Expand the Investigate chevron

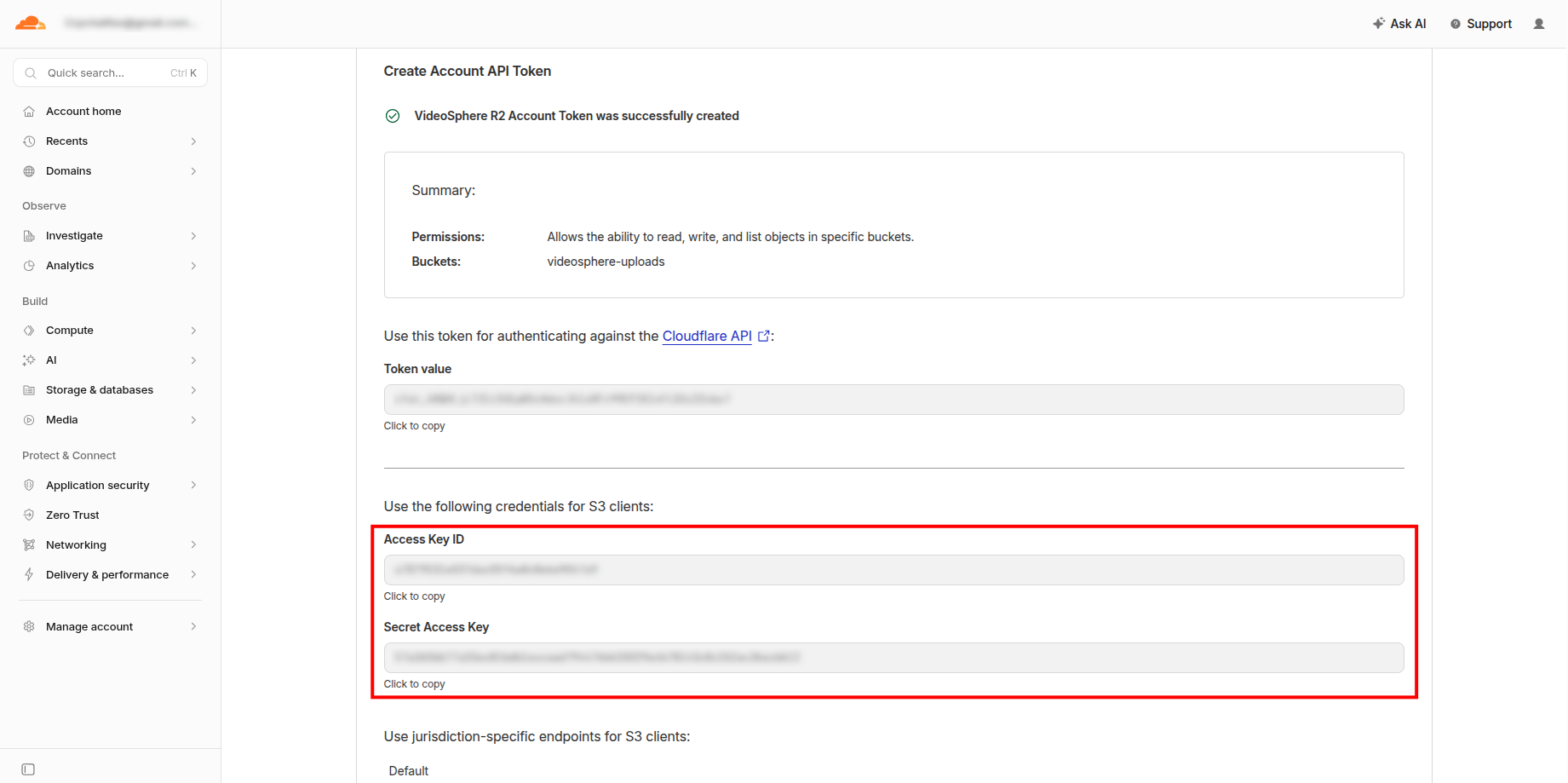pyautogui.click(x=193, y=236)
